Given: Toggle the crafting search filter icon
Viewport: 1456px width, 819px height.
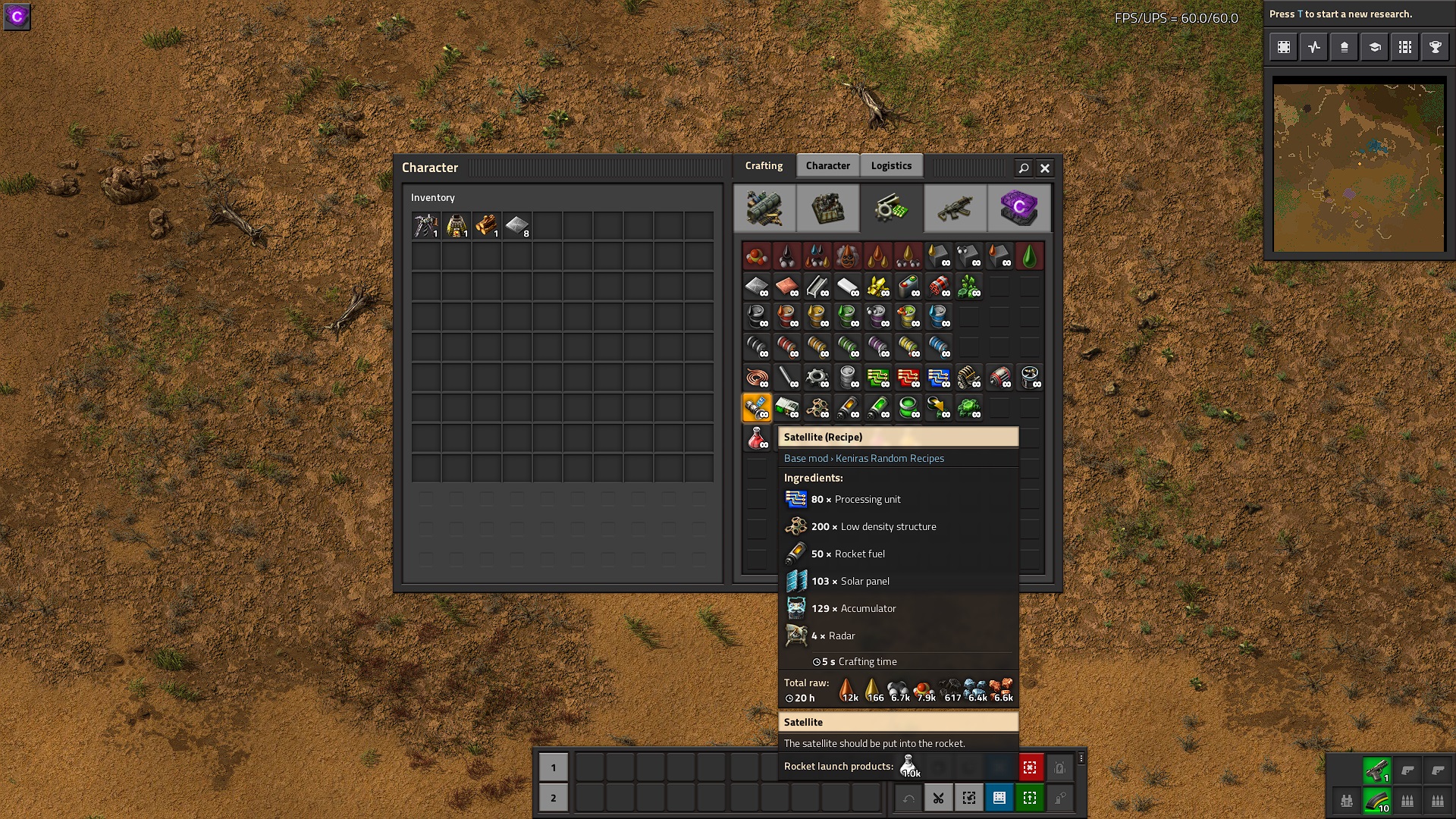Looking at the screenshot, I should [1023, 168].
